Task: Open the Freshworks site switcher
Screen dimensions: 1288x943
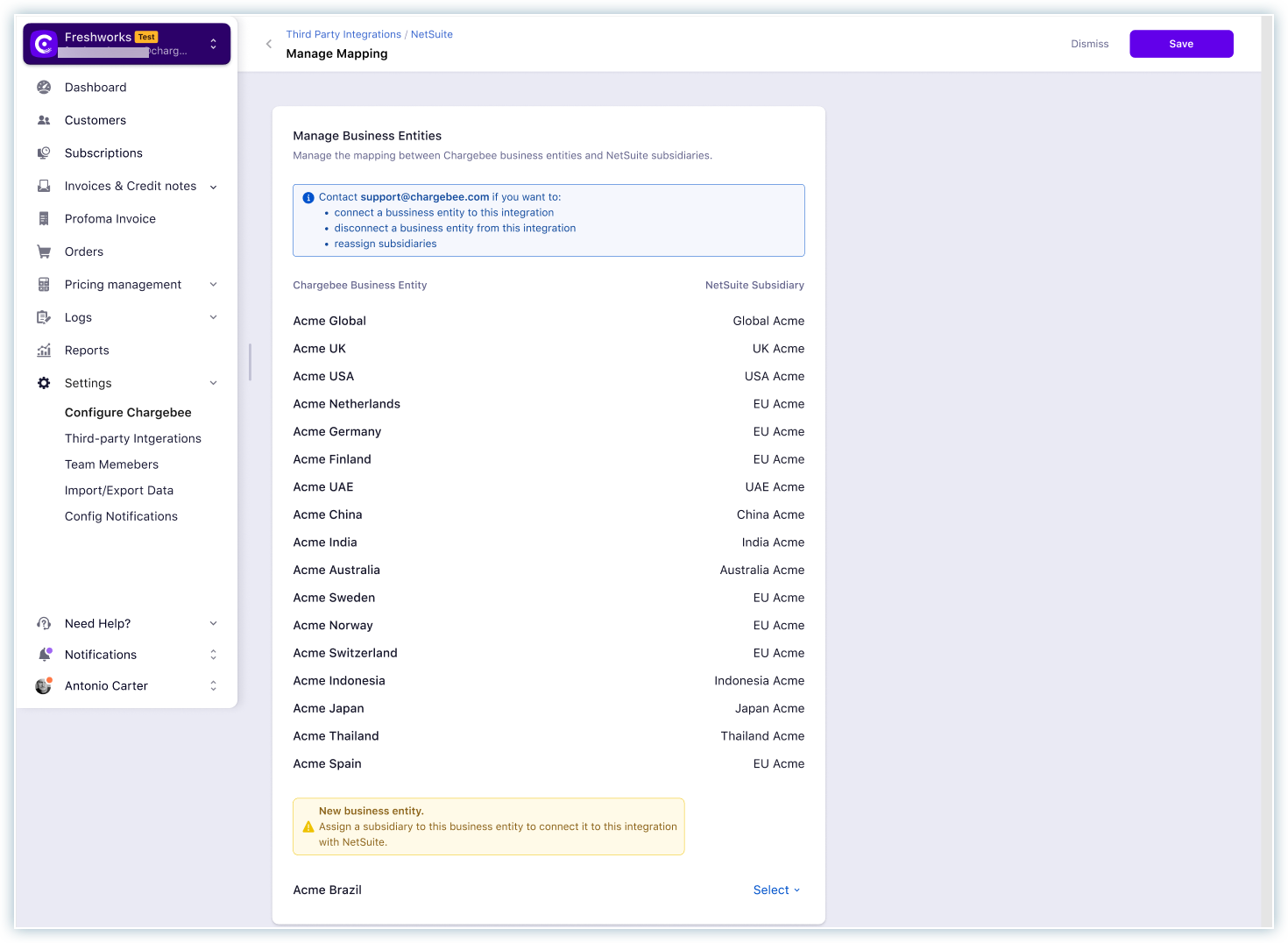Action: pyautogui.click(x=127, y=44)
